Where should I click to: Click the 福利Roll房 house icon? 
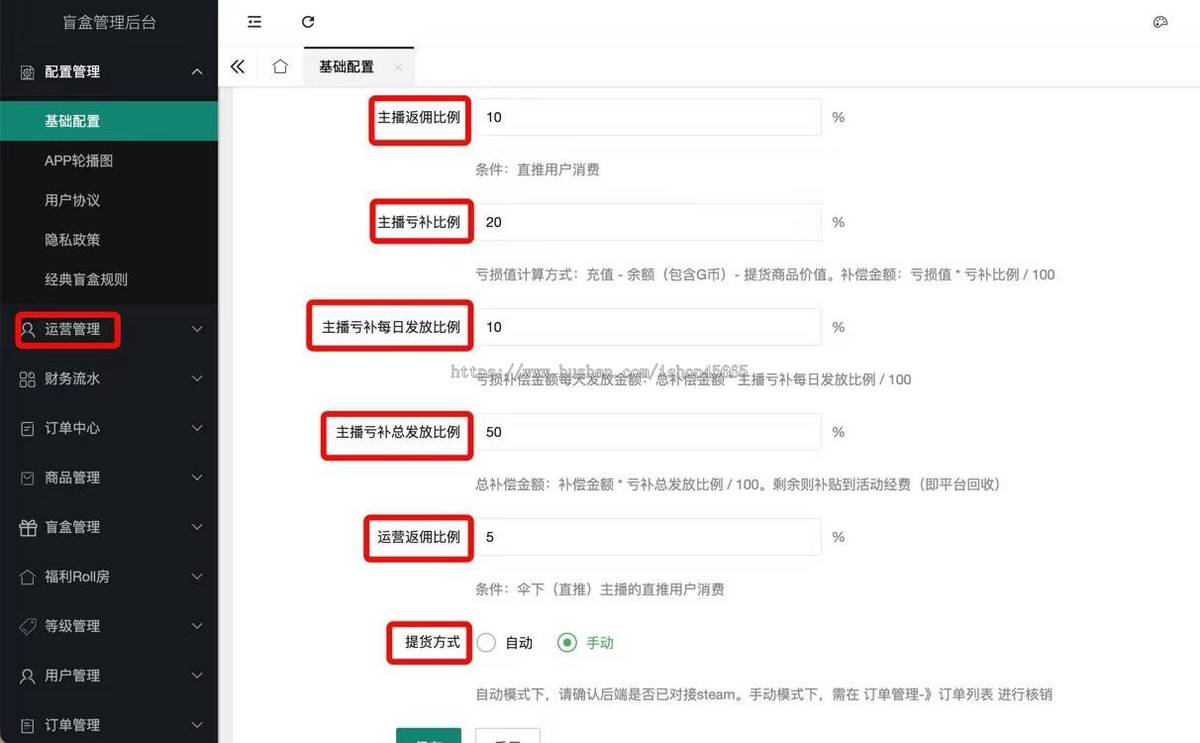[27, 577]
